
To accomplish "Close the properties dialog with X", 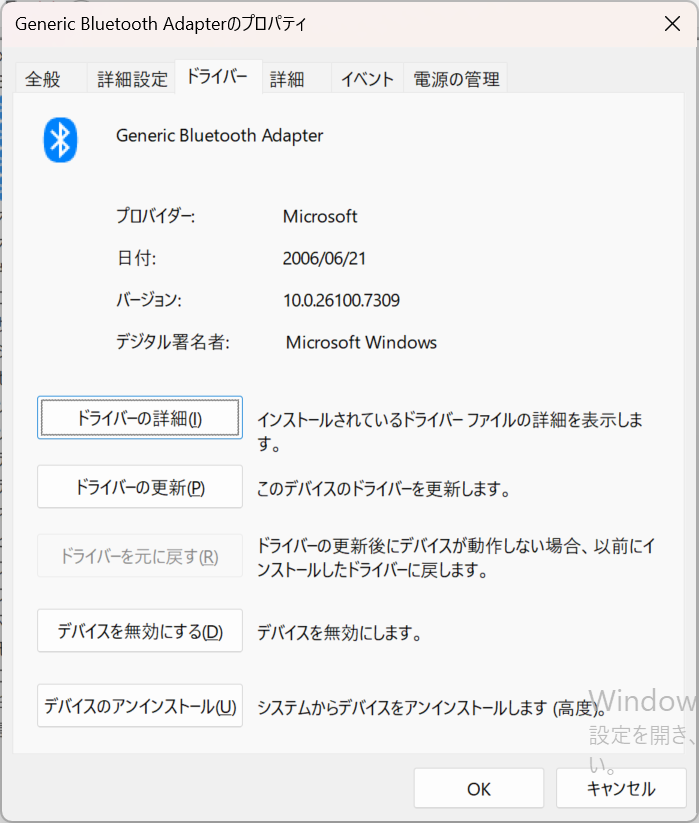I will pos(672,24).
